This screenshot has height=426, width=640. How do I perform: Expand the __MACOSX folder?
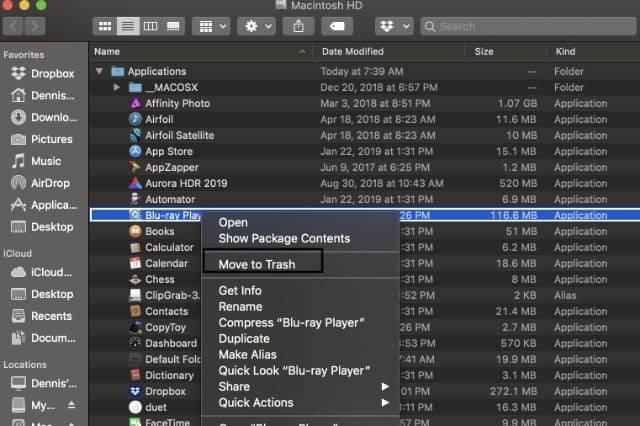pyautogui.click(x=118, y=88)
